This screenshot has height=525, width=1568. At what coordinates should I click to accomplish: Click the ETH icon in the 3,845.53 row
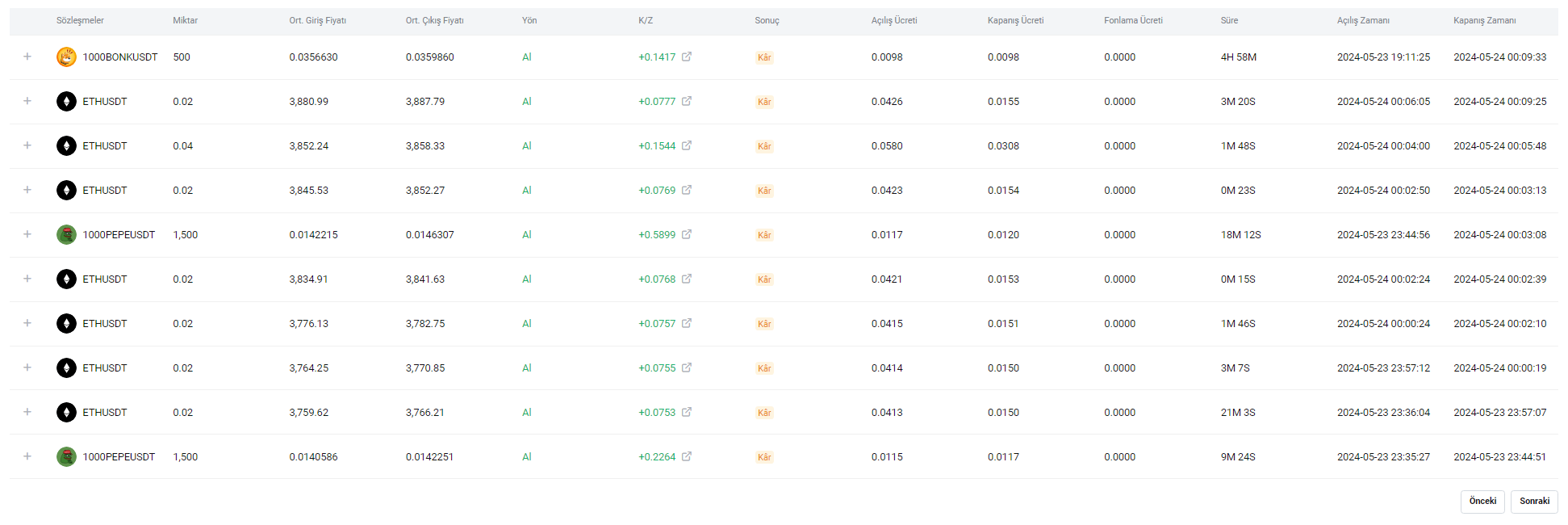point(66,190)
